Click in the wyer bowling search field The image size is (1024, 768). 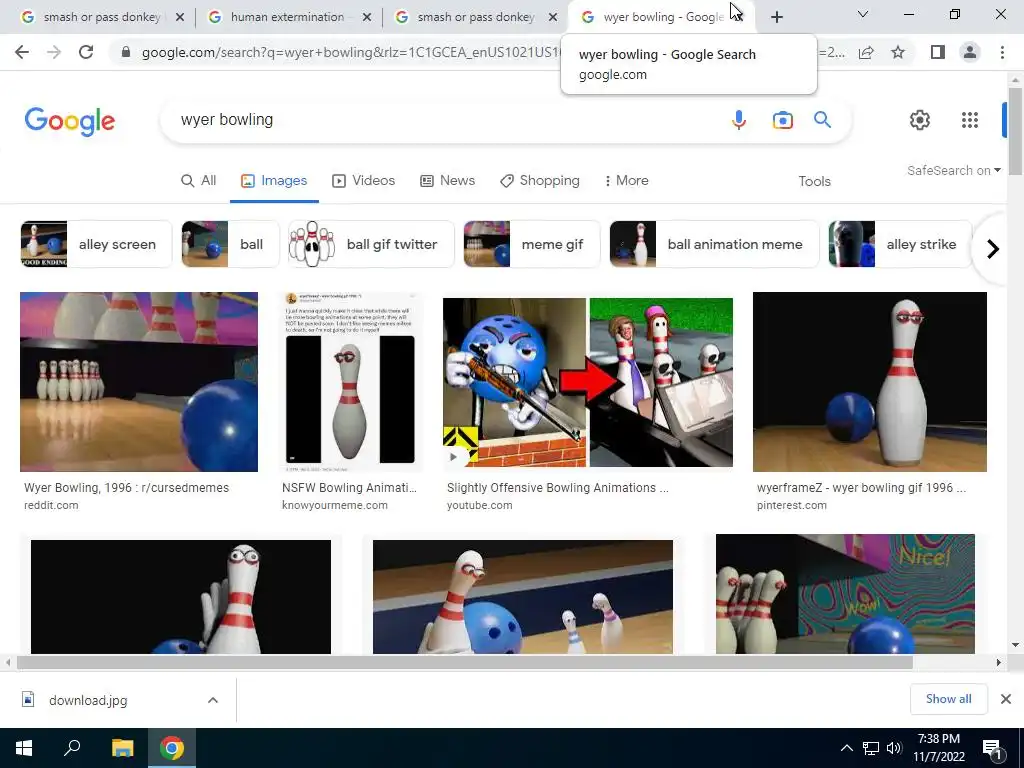point(444,120)
